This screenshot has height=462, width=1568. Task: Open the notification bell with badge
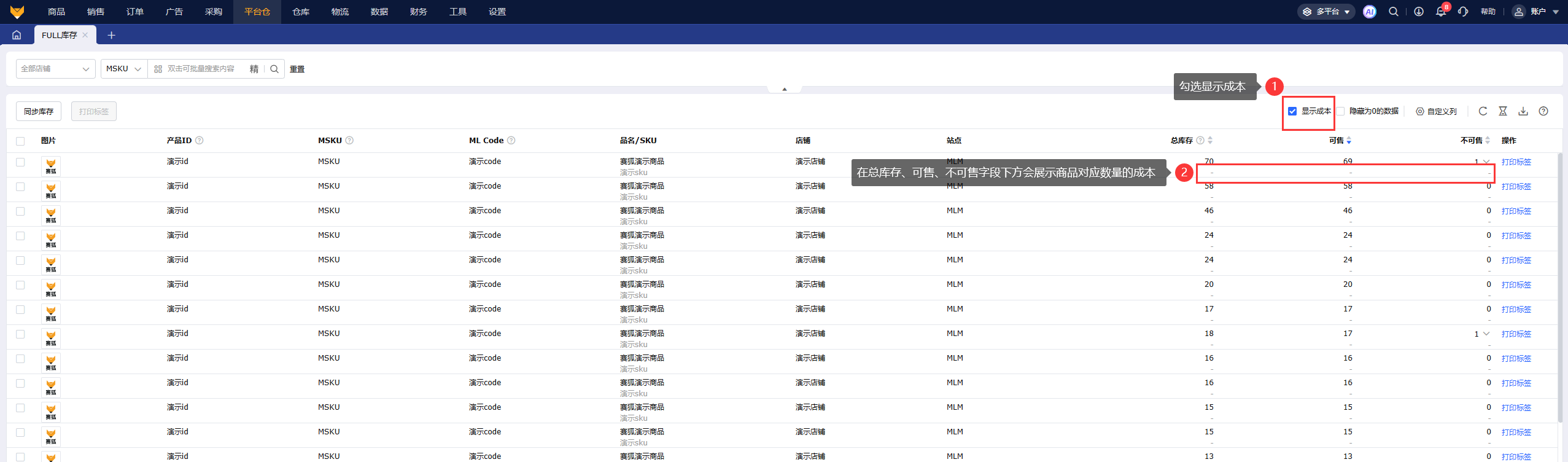click(1440, 12)
